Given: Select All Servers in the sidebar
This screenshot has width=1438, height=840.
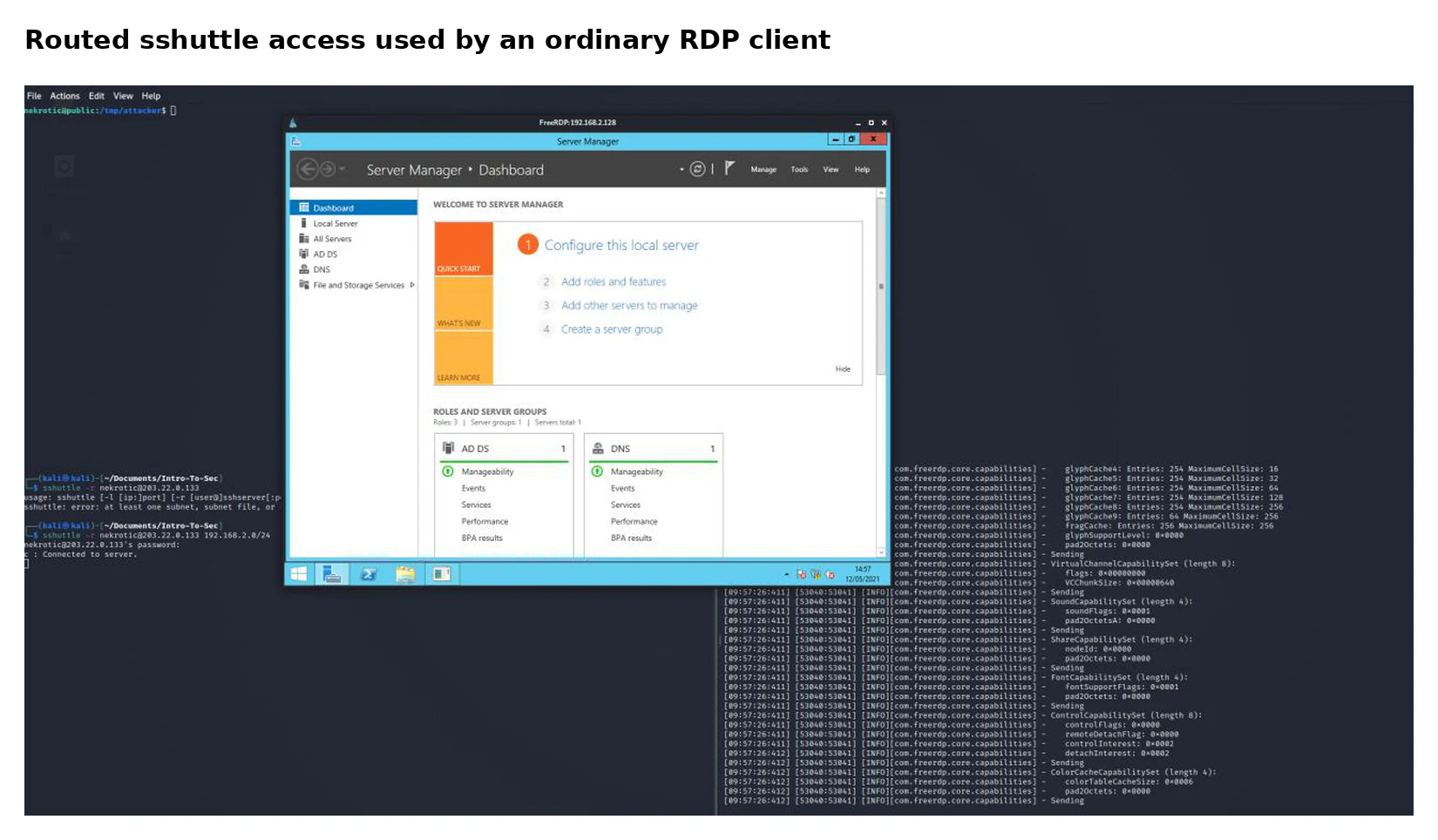Looking at the screenshot, I should tap(354, 239).
